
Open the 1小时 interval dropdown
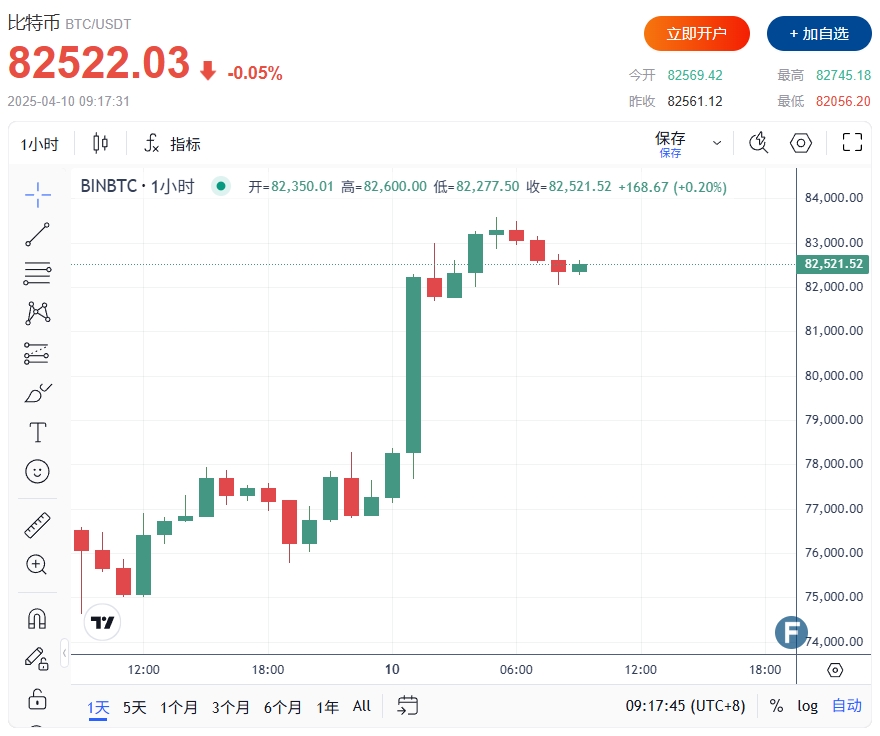(x=40, y=144)
